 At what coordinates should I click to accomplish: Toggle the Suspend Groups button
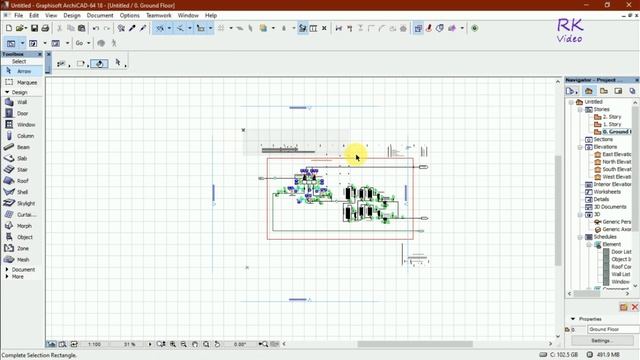[302, 28]
